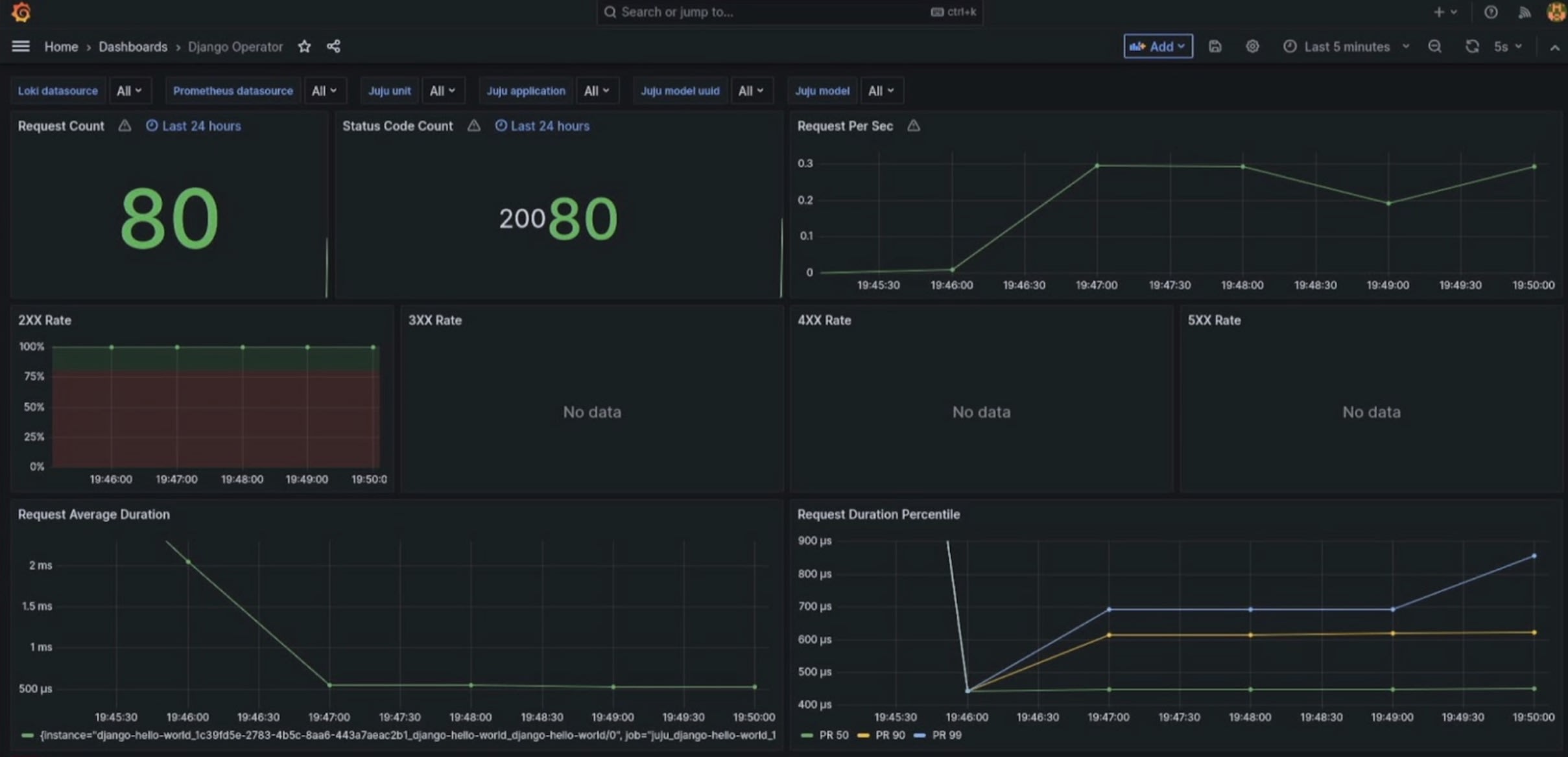The width and height of the screenshot is (1568, 757).
Task: Collapse top toolbar with chevron up
Action: click(1554, 47)
